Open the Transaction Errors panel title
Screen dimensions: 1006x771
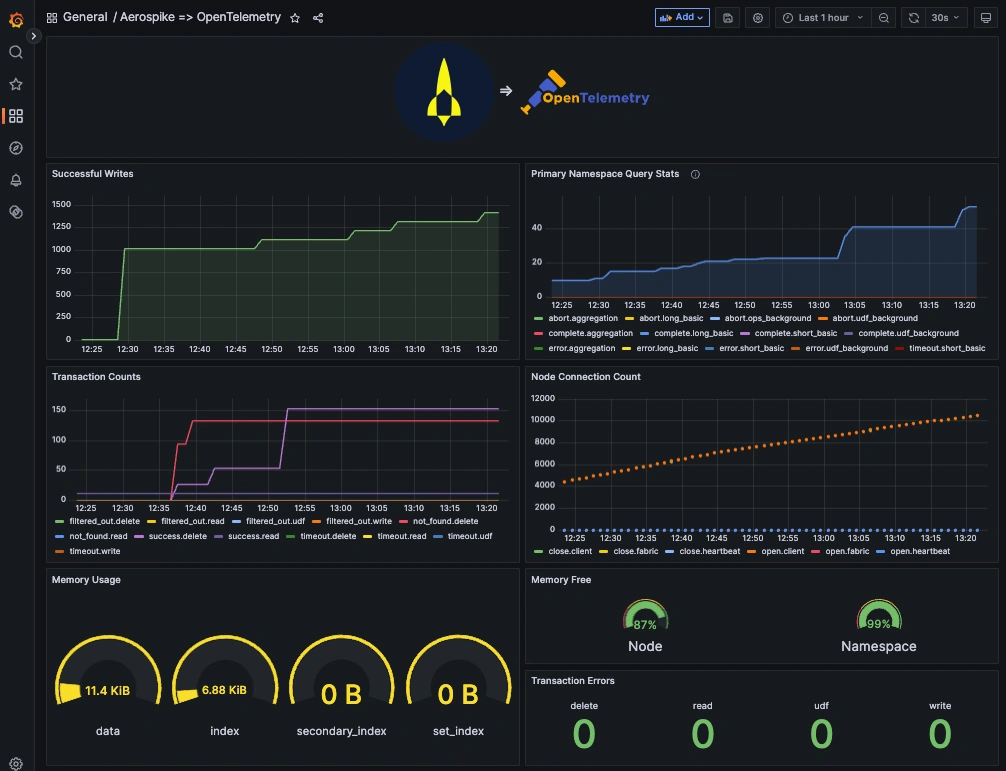[572, 681]
